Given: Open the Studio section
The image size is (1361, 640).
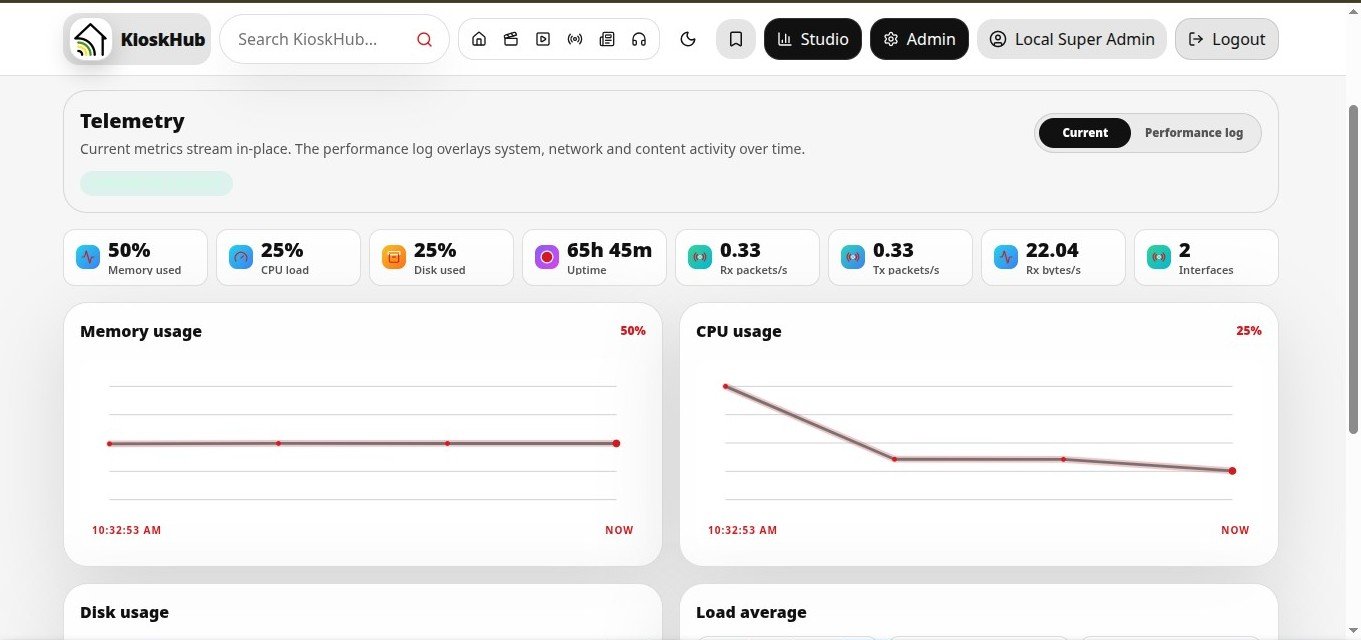Looking at the screenshot, I should pyautogui.click(x=813, y=39).
